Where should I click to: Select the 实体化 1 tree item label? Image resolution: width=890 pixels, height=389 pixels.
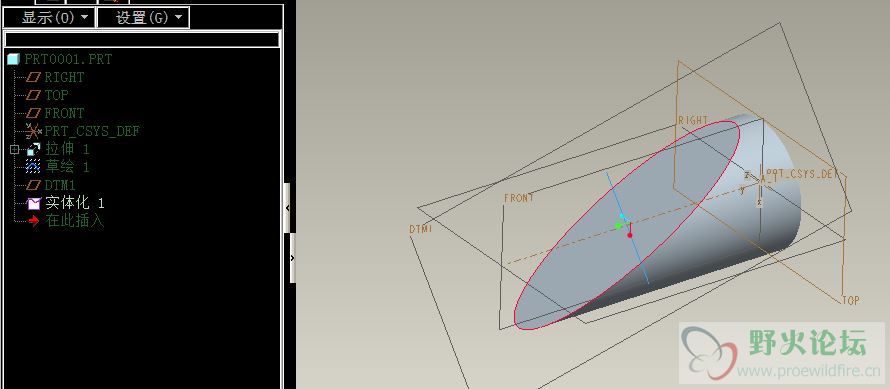coord(74,203)
